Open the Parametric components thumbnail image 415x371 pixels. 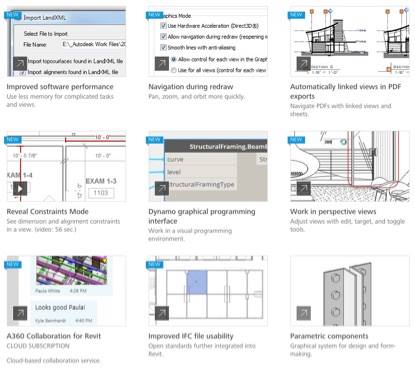pos(350,291)
